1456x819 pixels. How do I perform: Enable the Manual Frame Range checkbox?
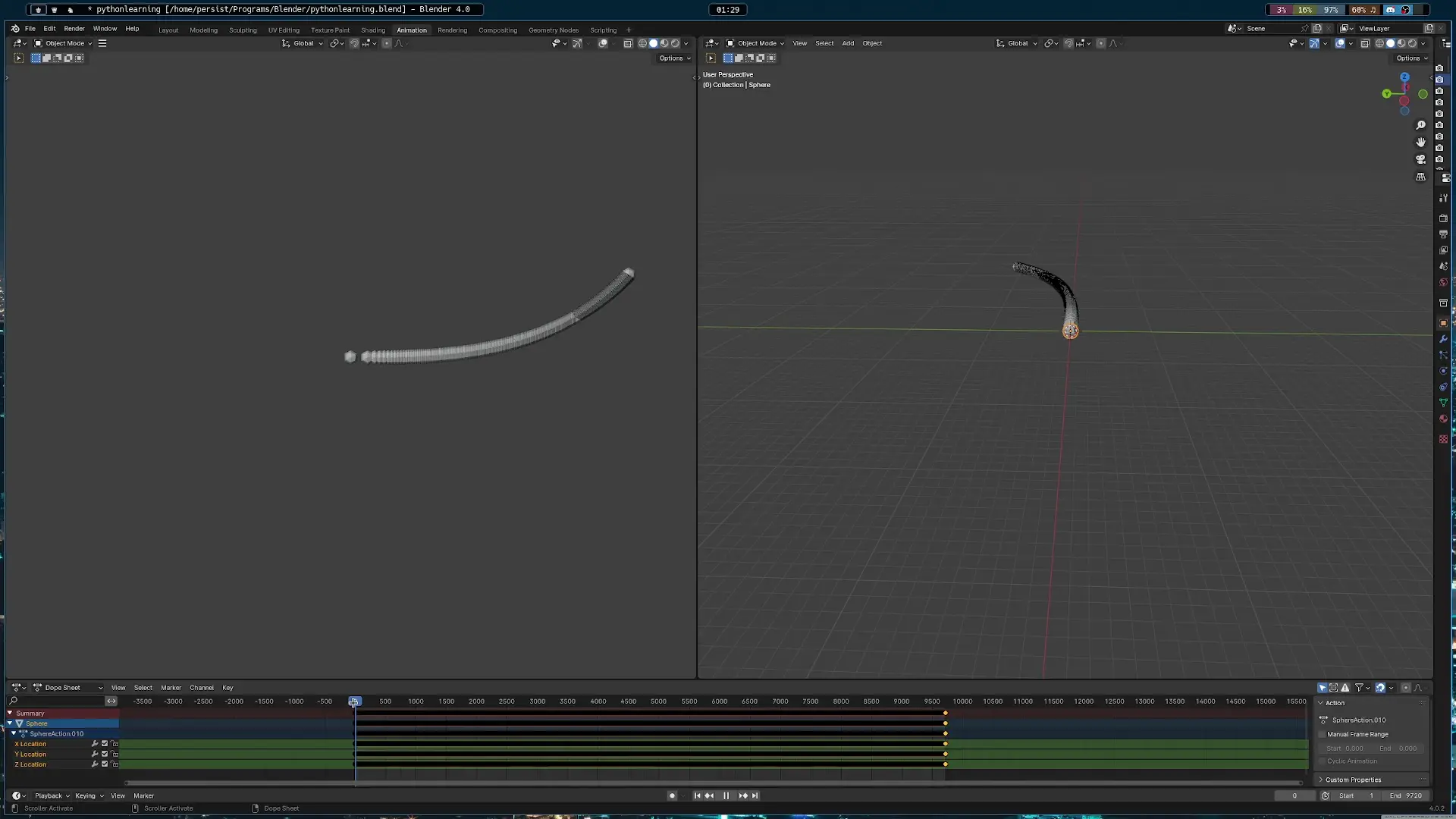[x=1323, y=734]
